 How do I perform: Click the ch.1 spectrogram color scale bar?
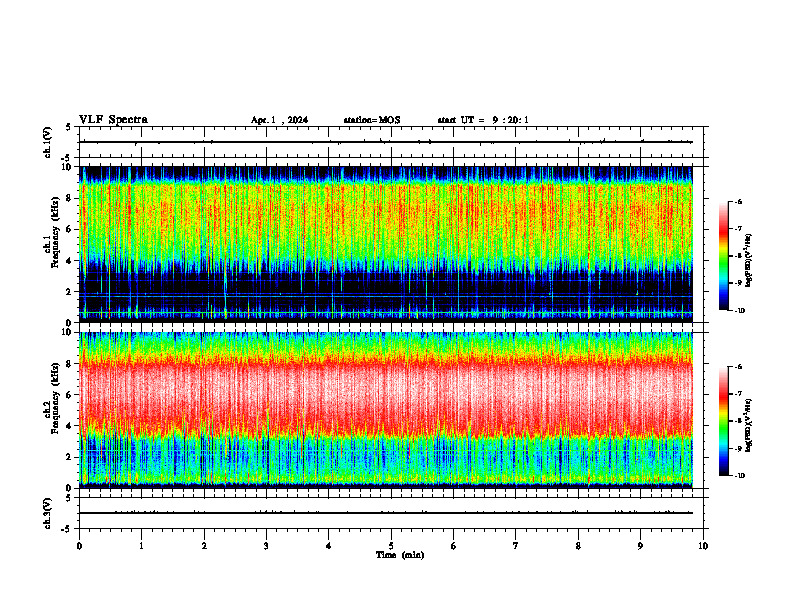tap(723, 256)
